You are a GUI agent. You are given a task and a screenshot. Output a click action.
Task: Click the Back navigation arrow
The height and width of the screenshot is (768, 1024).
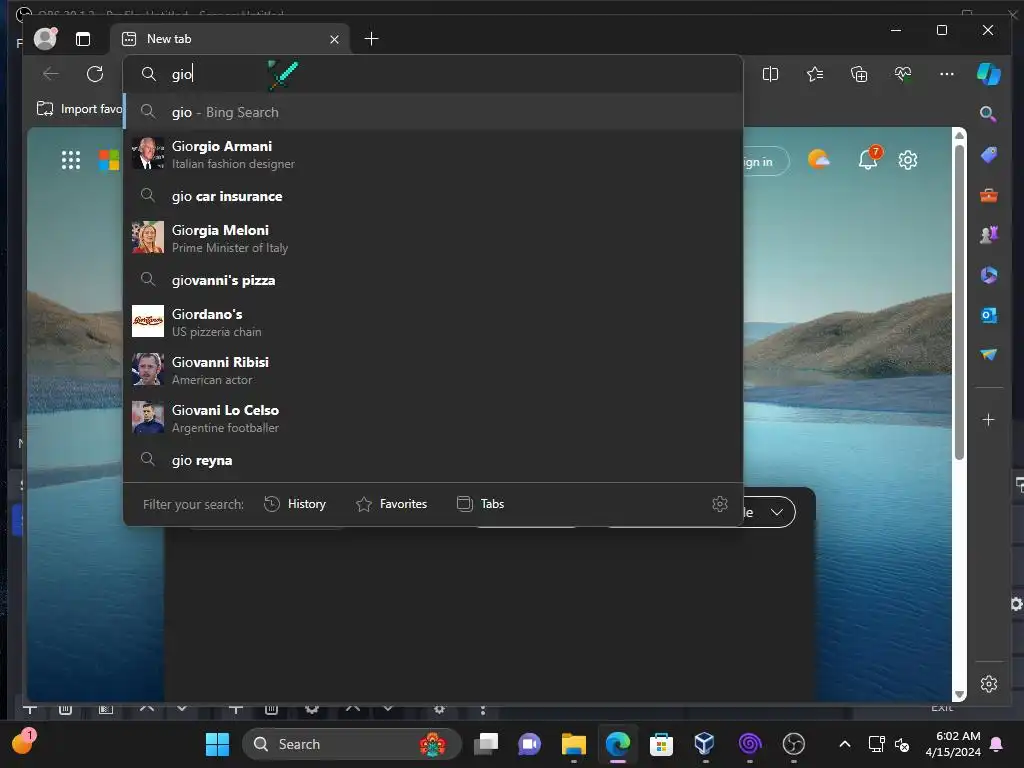tap(51, 74)
